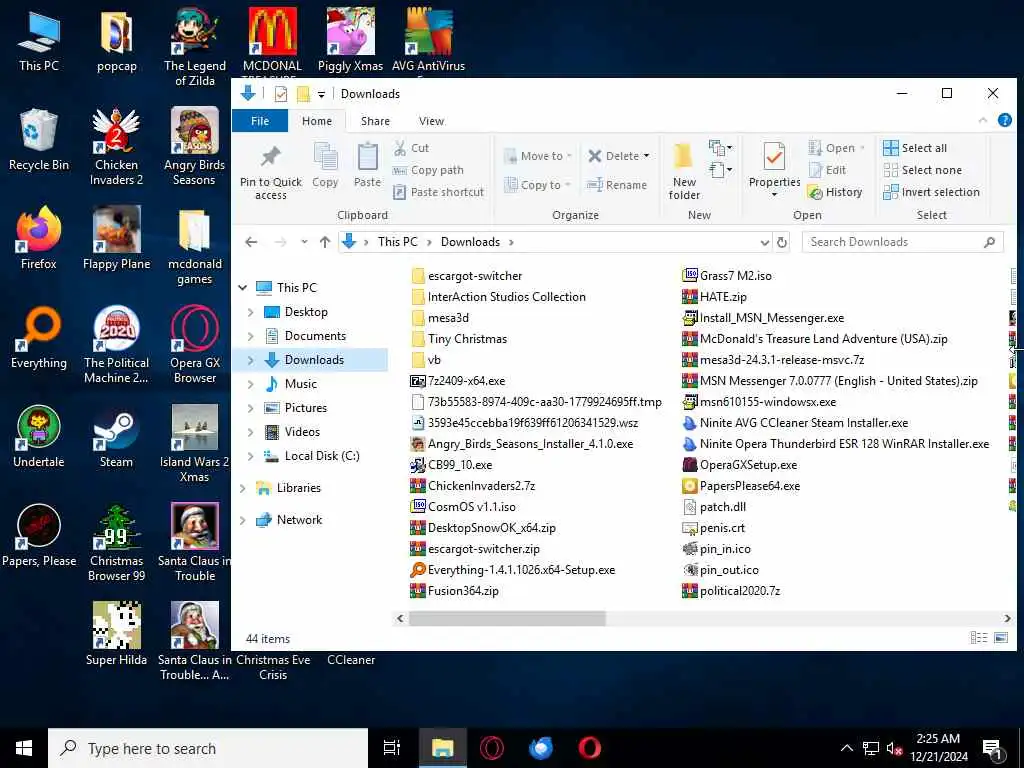Select Network in navigation pane
This screenshot has width=1024, height=768.
click(298, 520)
